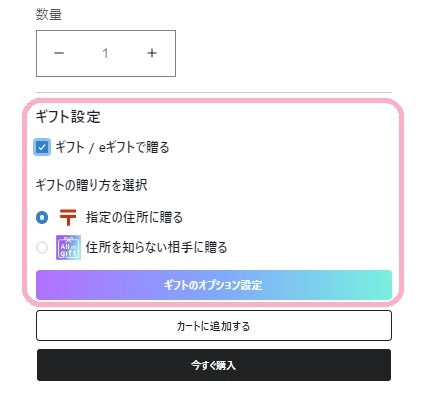Click the ギフトの贈り方を選択 heading

(92, 185)
